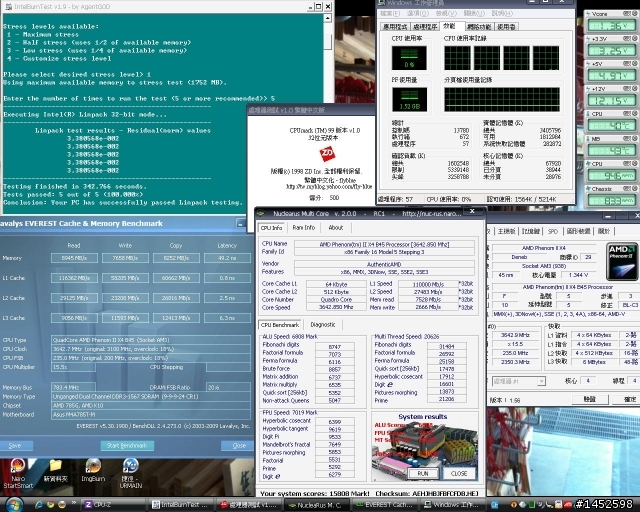The height and width of the screenshot is (512, 640).
Task: Switch to the Networking tab in Task Manager
Action: [479, 27]
